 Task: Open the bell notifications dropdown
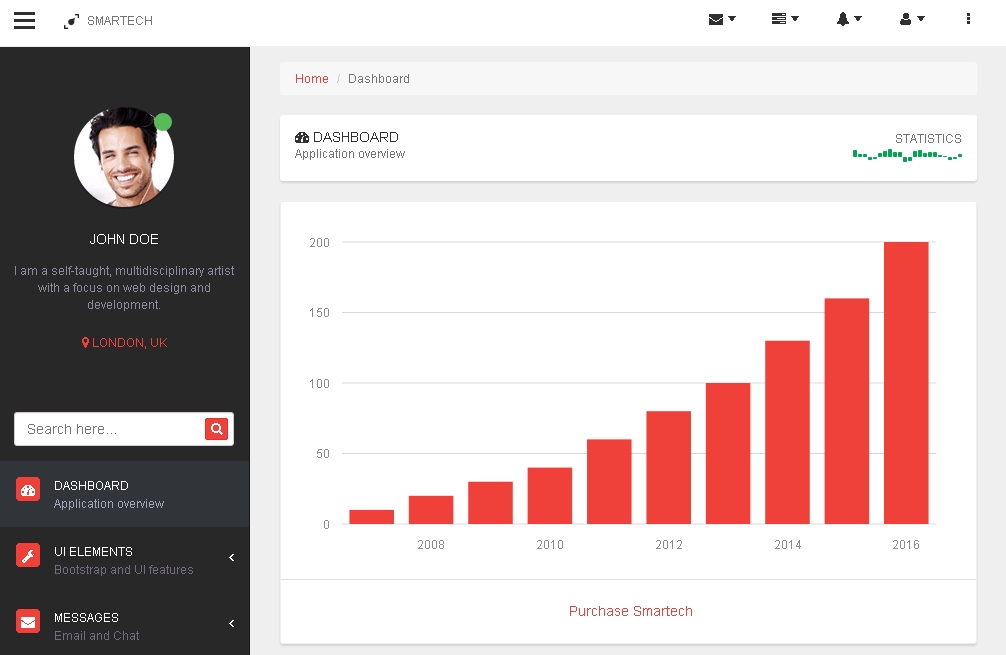pyautogui.click(x=849, y=19)
